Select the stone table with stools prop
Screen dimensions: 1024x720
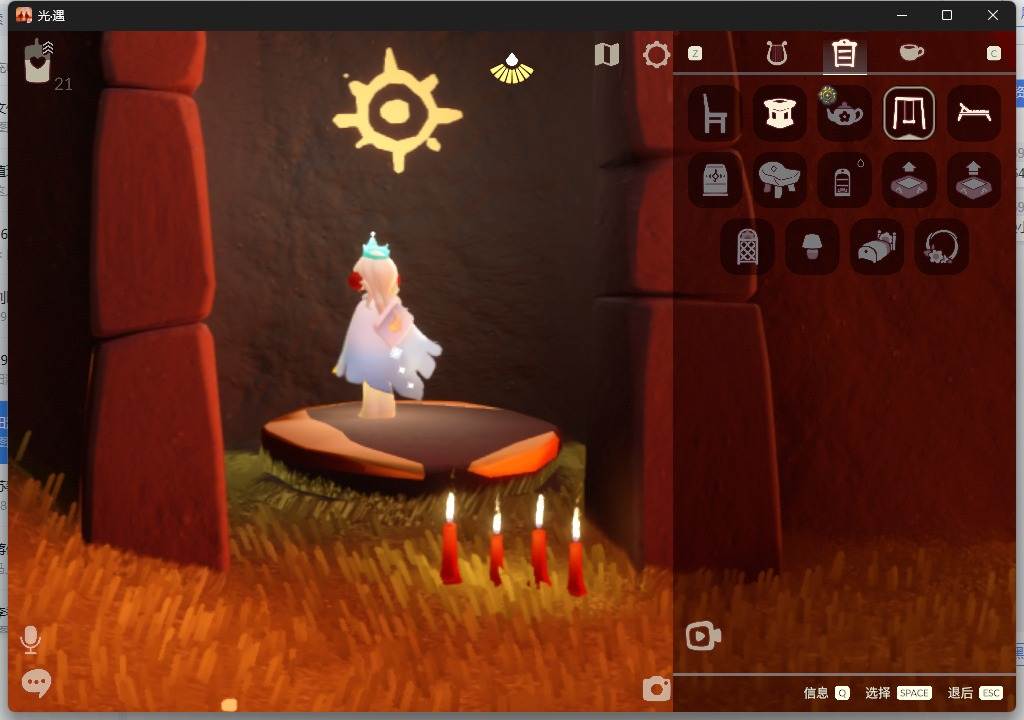point(779,180)
